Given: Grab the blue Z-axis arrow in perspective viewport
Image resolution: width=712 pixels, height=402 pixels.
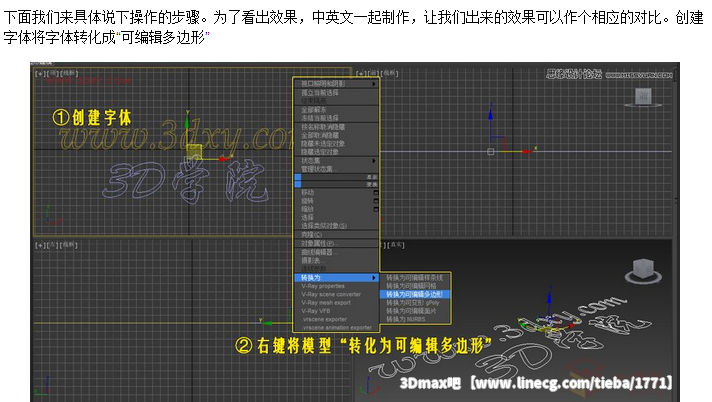Looking at the screenshot, I should click(x=550, y=296).
